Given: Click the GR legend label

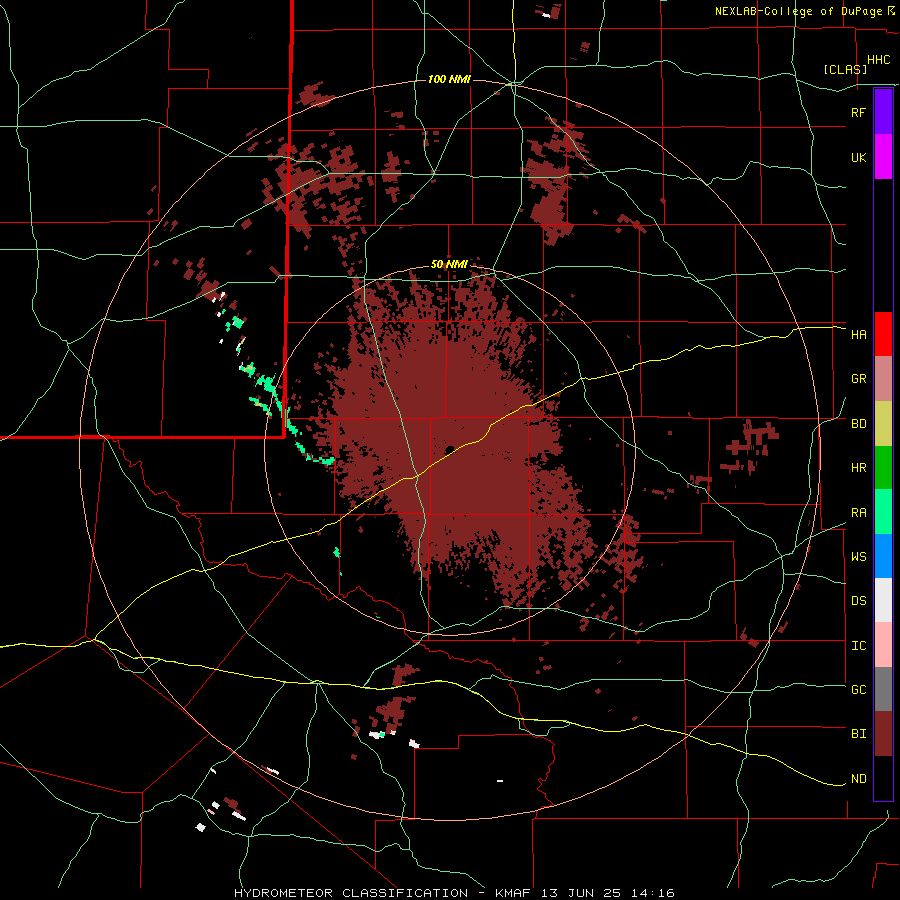Looking at the screenshot, I should pyautogui.click(x=858, y=379).
